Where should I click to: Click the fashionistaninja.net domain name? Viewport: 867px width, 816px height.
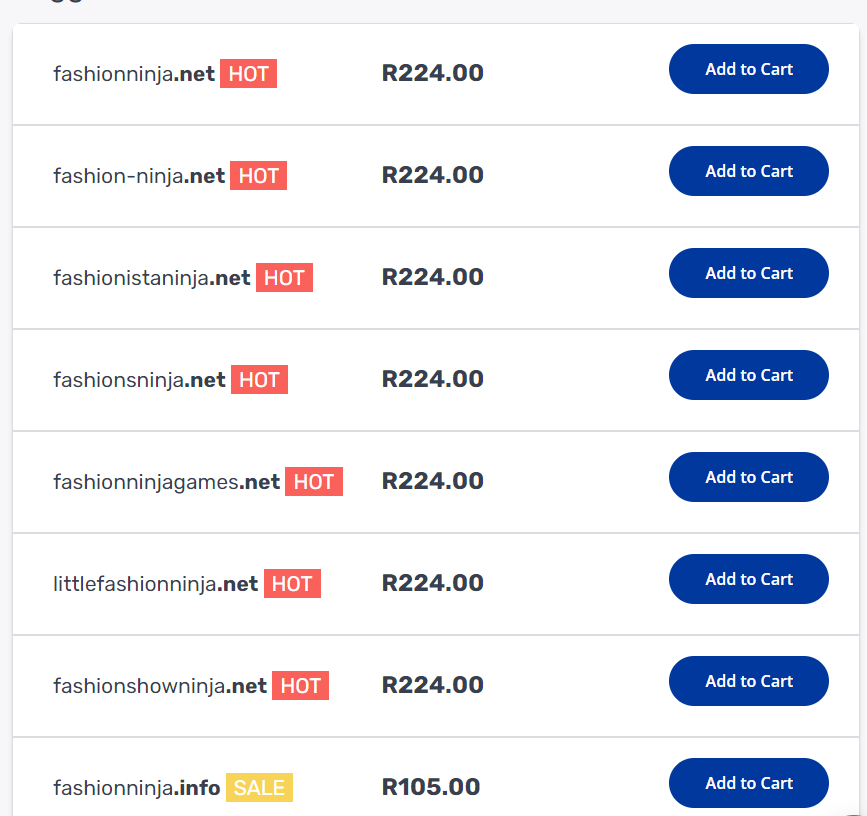point(152,278)
